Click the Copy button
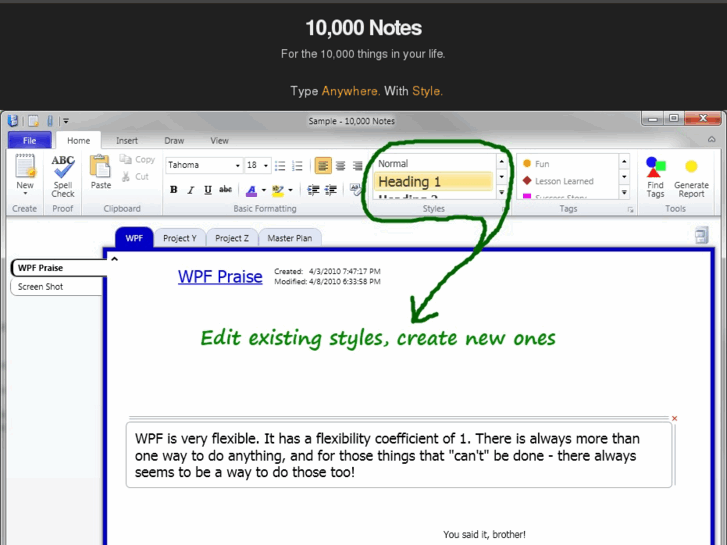Image resolution: width=727 pixels, height=545 pixels. (137, 159)
